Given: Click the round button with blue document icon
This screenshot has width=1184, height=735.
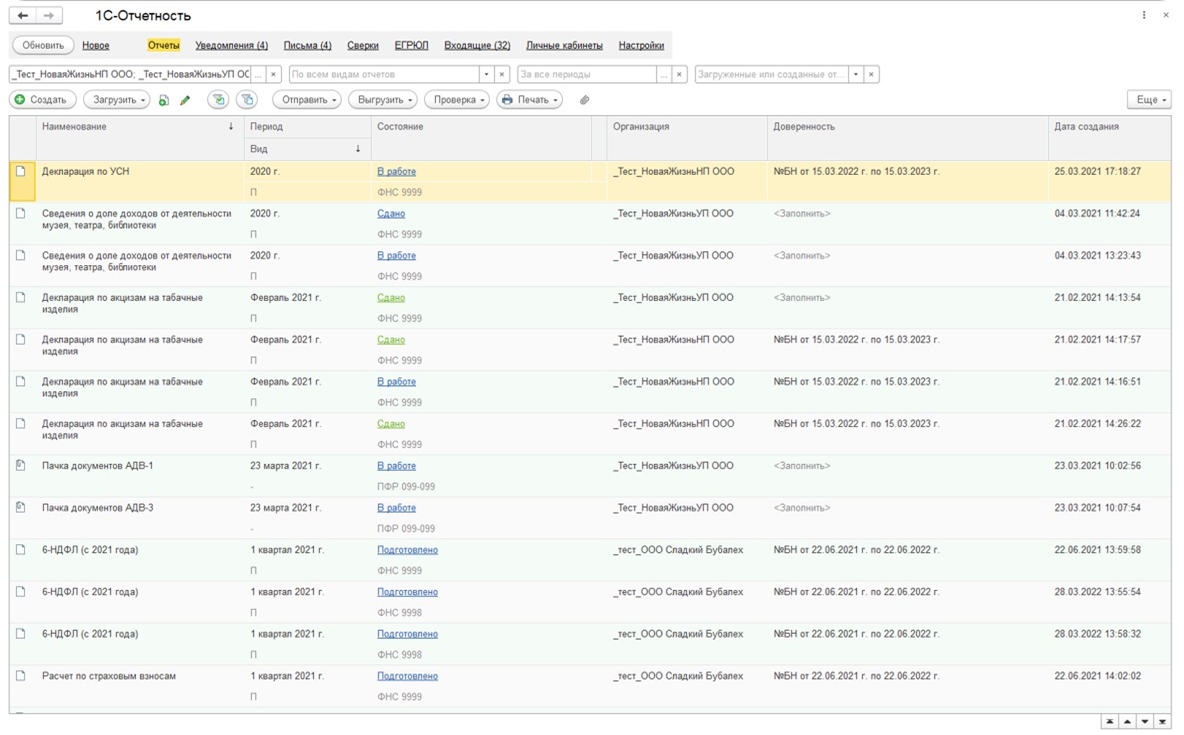Looking at the screenshot, I should pos(247,100).
